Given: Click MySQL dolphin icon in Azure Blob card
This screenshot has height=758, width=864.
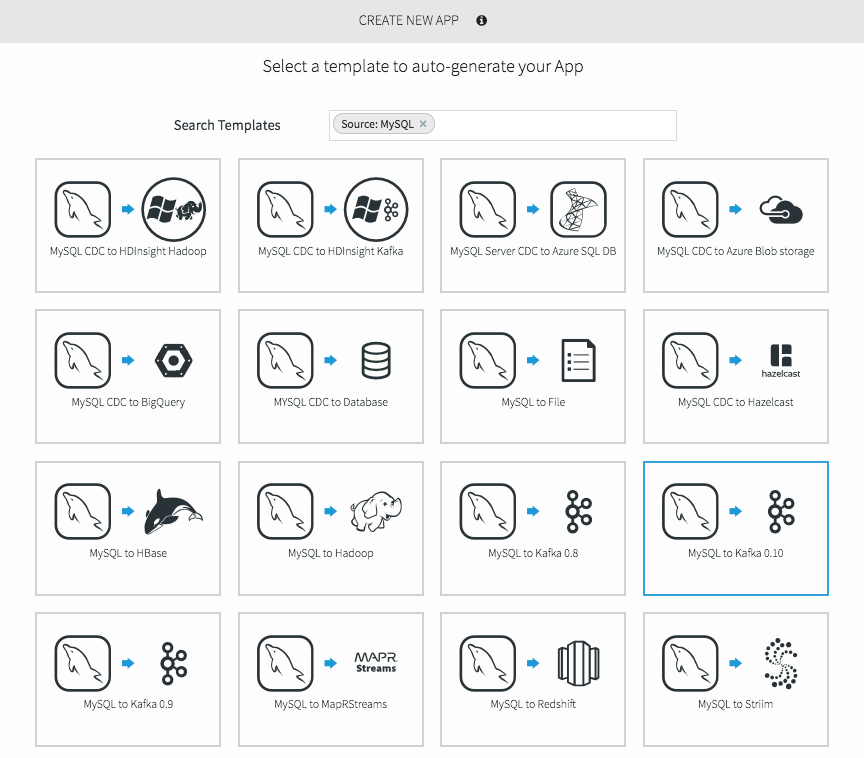Looking at the screenshot, I should (x=690, y=209).
